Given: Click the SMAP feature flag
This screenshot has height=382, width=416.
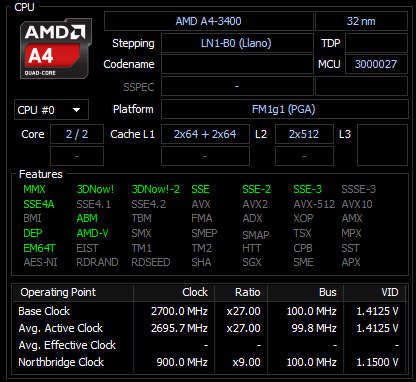Looking at the screenshot, I should [256, 235].
